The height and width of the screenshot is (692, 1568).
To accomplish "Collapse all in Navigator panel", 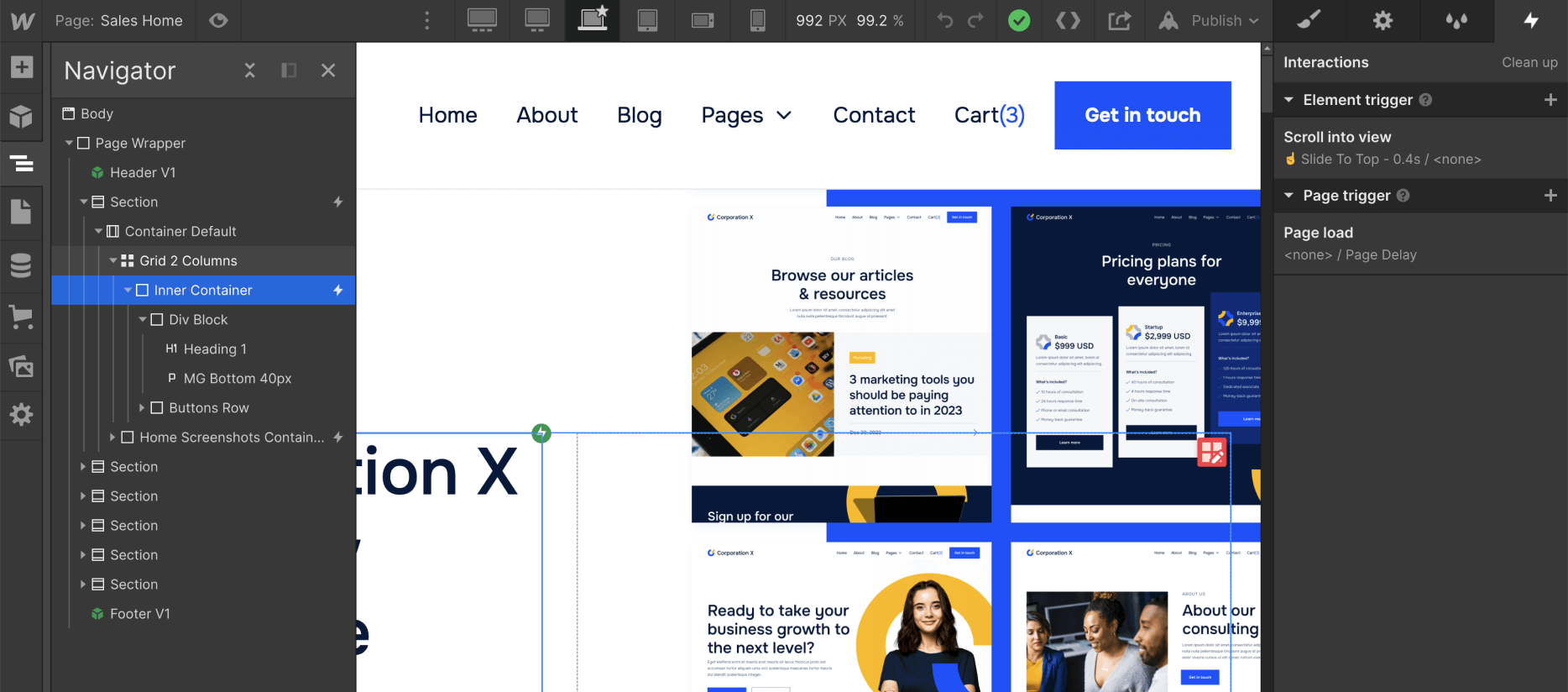I will click(249, 71).
